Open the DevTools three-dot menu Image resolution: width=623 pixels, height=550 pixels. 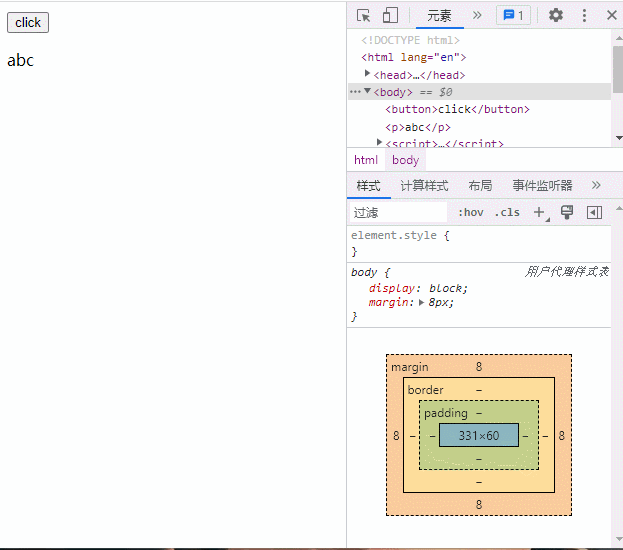[x=584, y=15]
